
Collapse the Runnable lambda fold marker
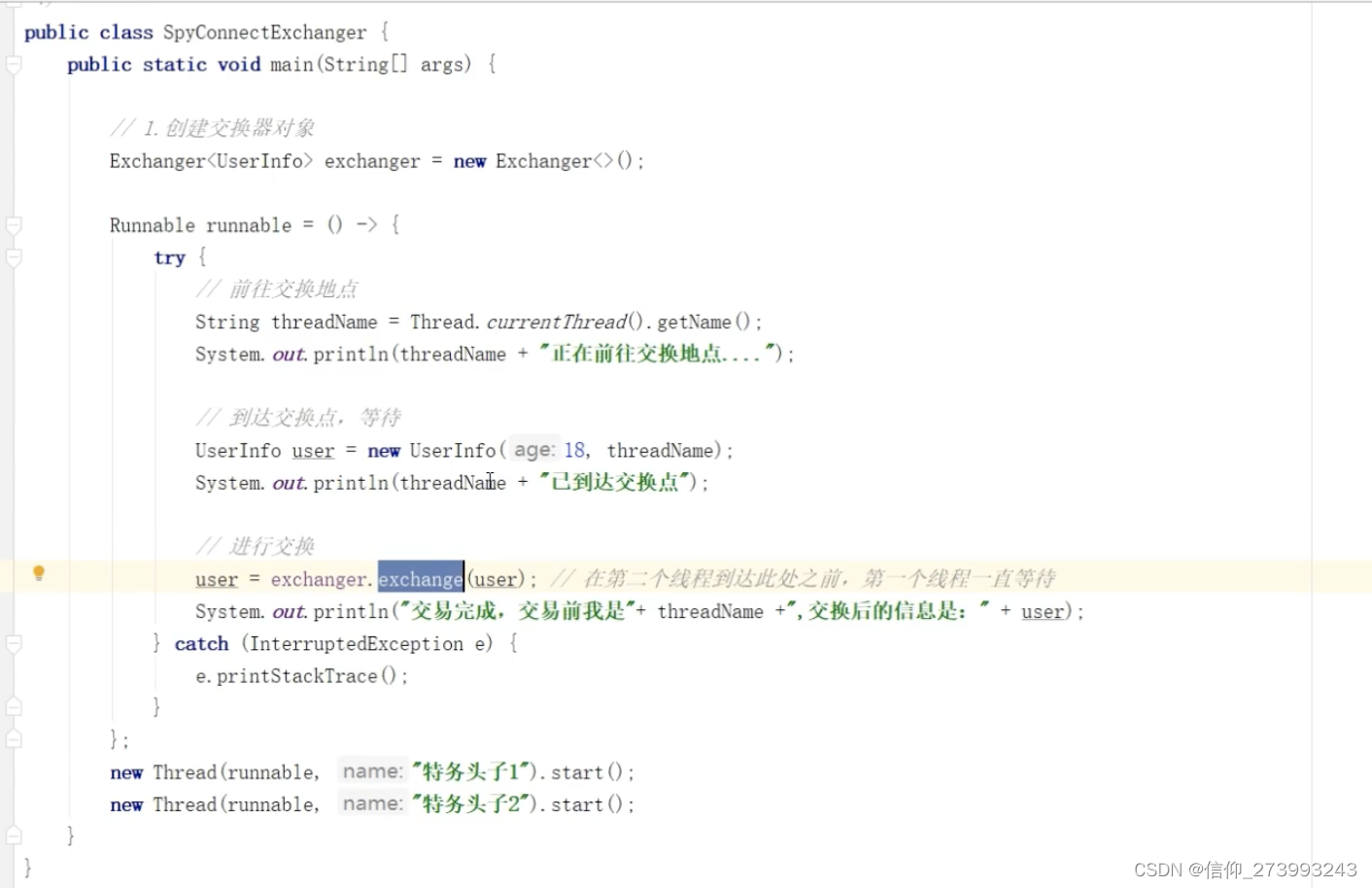point(14,225)
